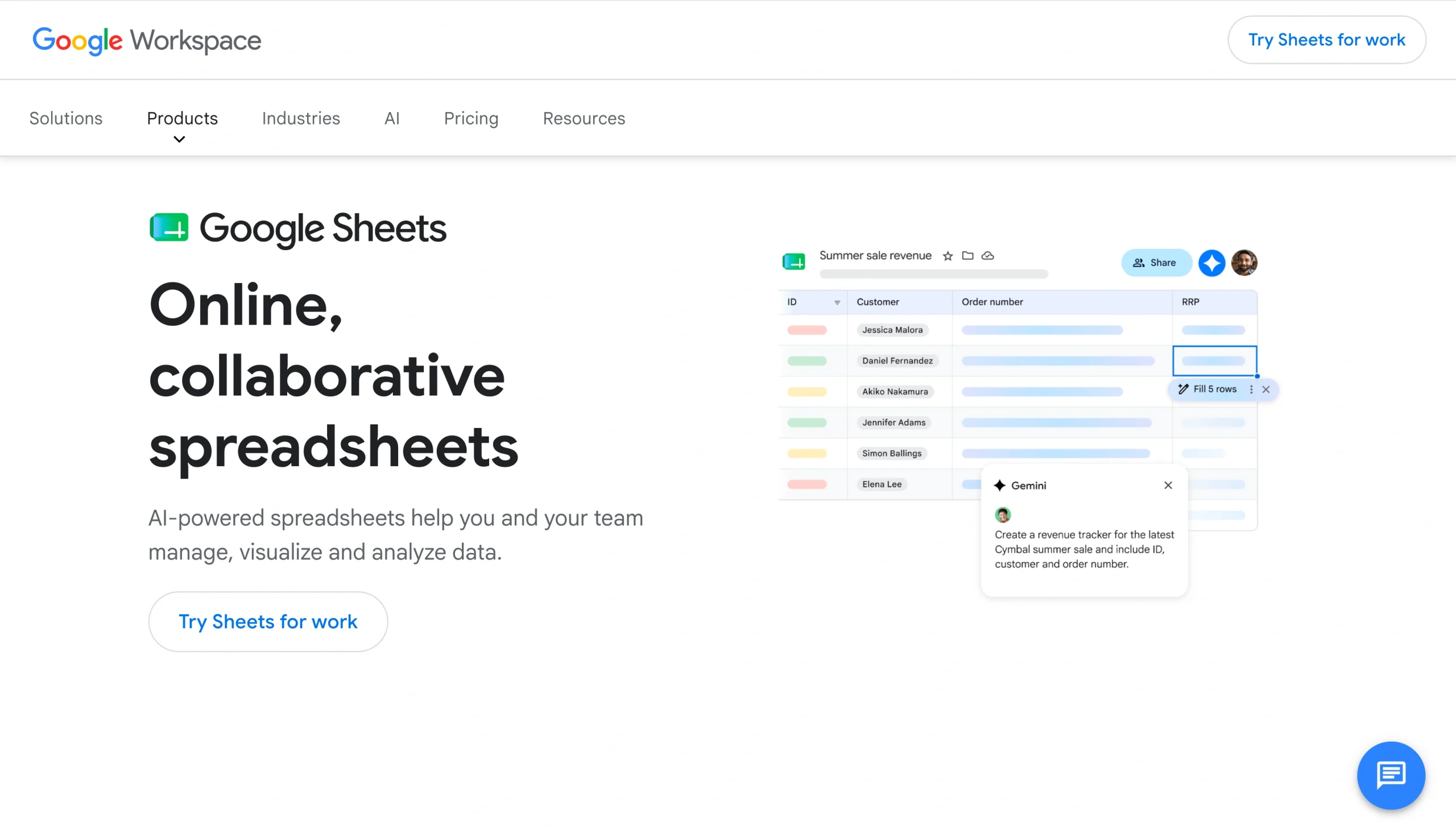Click the ID column filter icon

click(837, 302)
